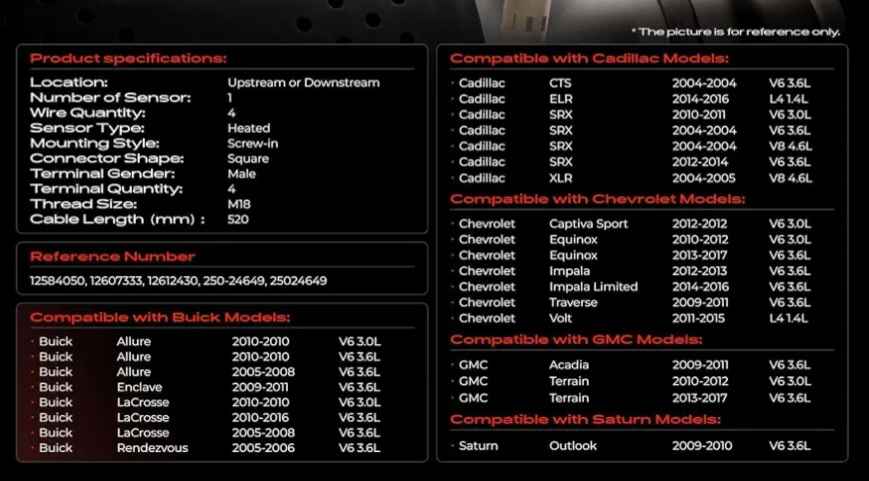Click "2009-2011" in the Chevrolet Traverse row
The height and width of the screenshot is (481, 869).
click(x=700, y=303)
